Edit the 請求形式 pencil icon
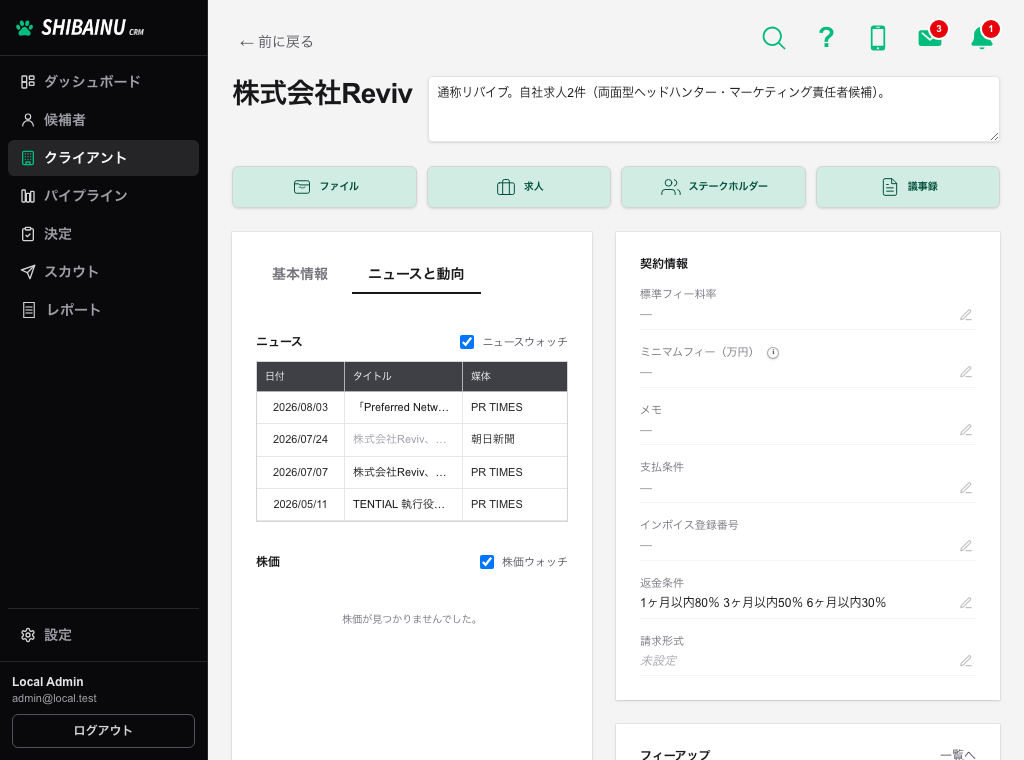 (966, 661)
